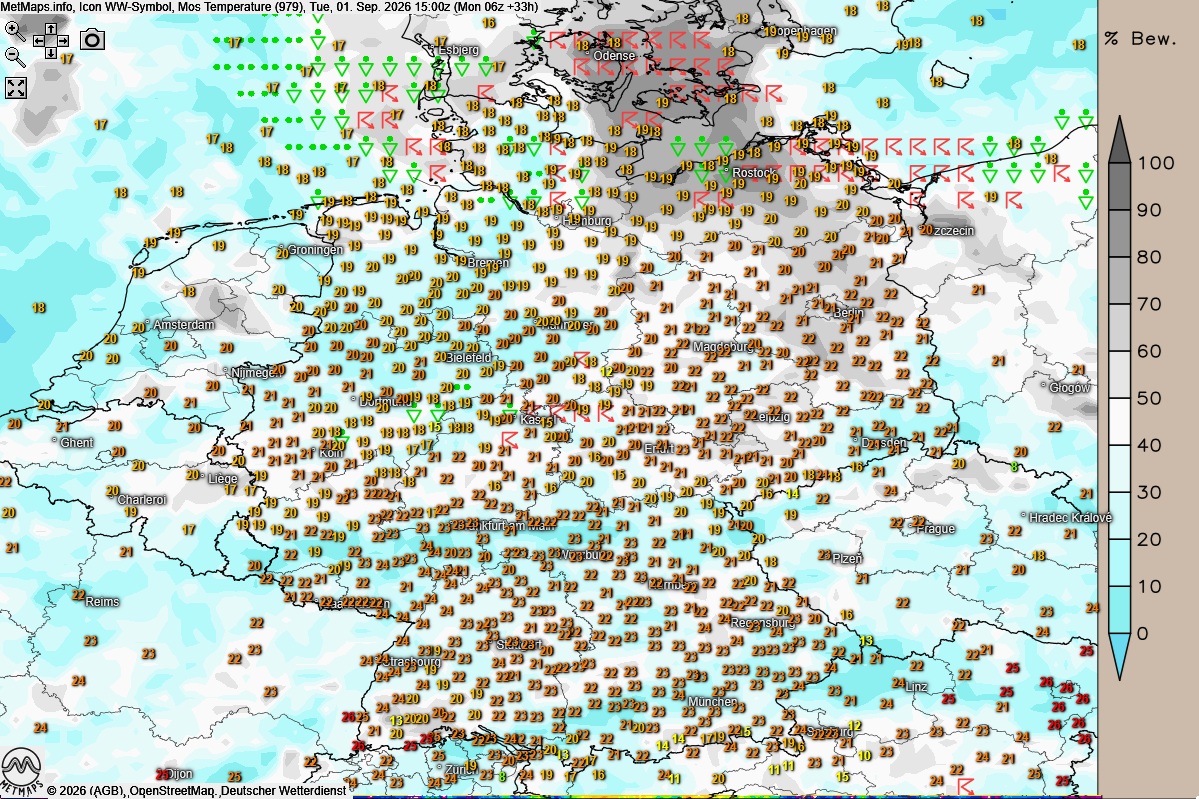The height and width of the screenshot is (799, 1199).
Task: Click the Prague city label
Action: [x=935, y=529]
